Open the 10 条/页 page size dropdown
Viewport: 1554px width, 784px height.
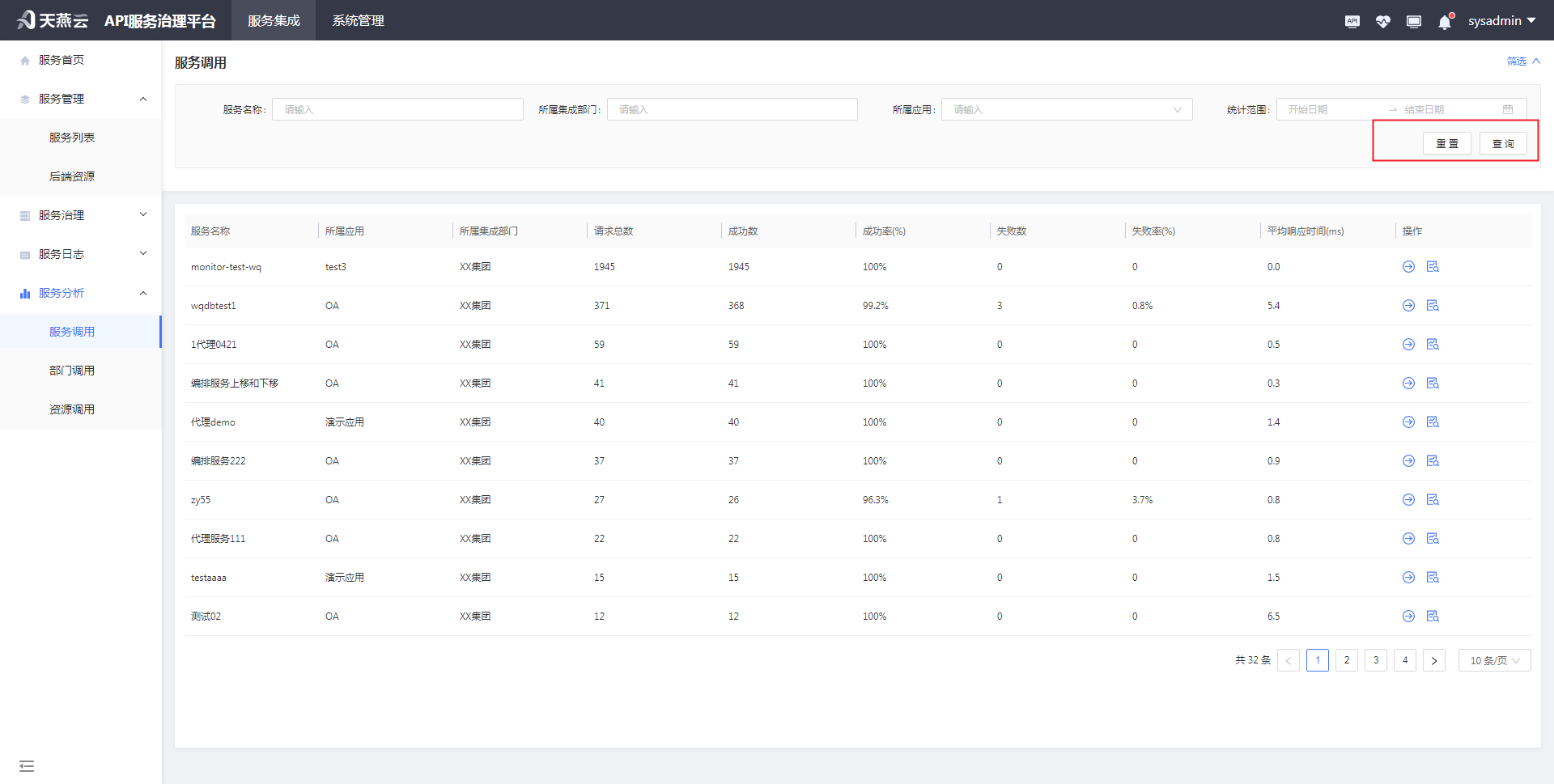1494,660
